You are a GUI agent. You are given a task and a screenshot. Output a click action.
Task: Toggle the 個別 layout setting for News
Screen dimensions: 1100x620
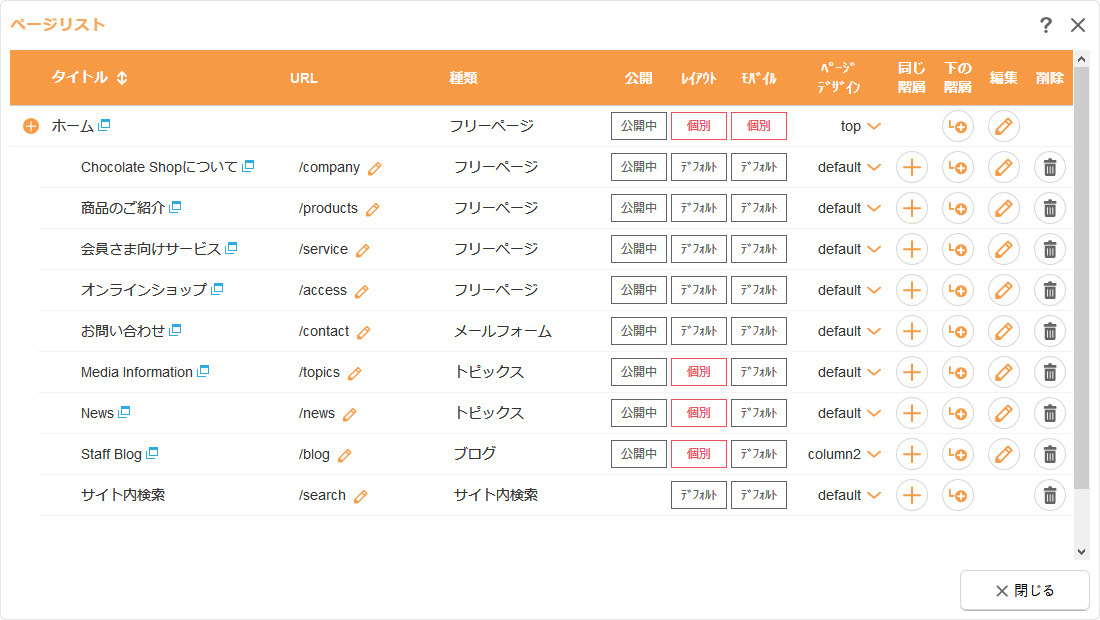[x=698, y=413]
